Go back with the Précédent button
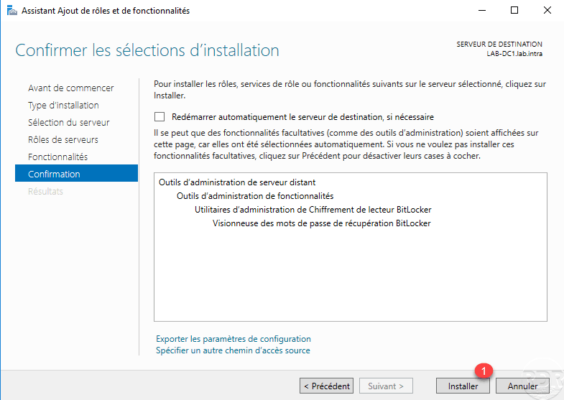Viewport: 564px width, 400px height. [327, 386]
